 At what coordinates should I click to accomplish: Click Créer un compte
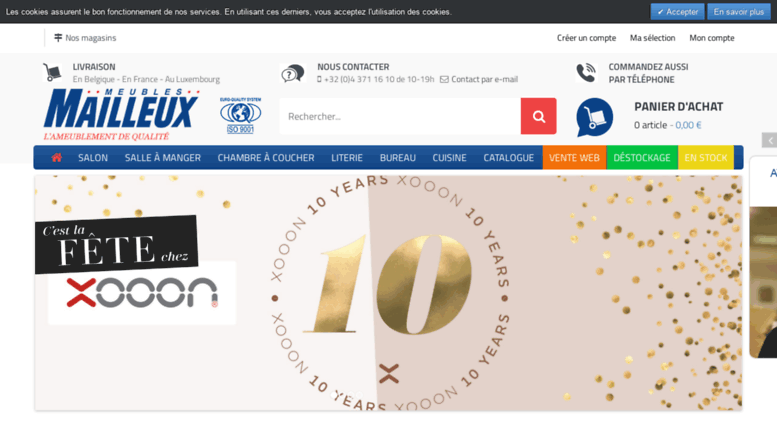tap(586, 38)
